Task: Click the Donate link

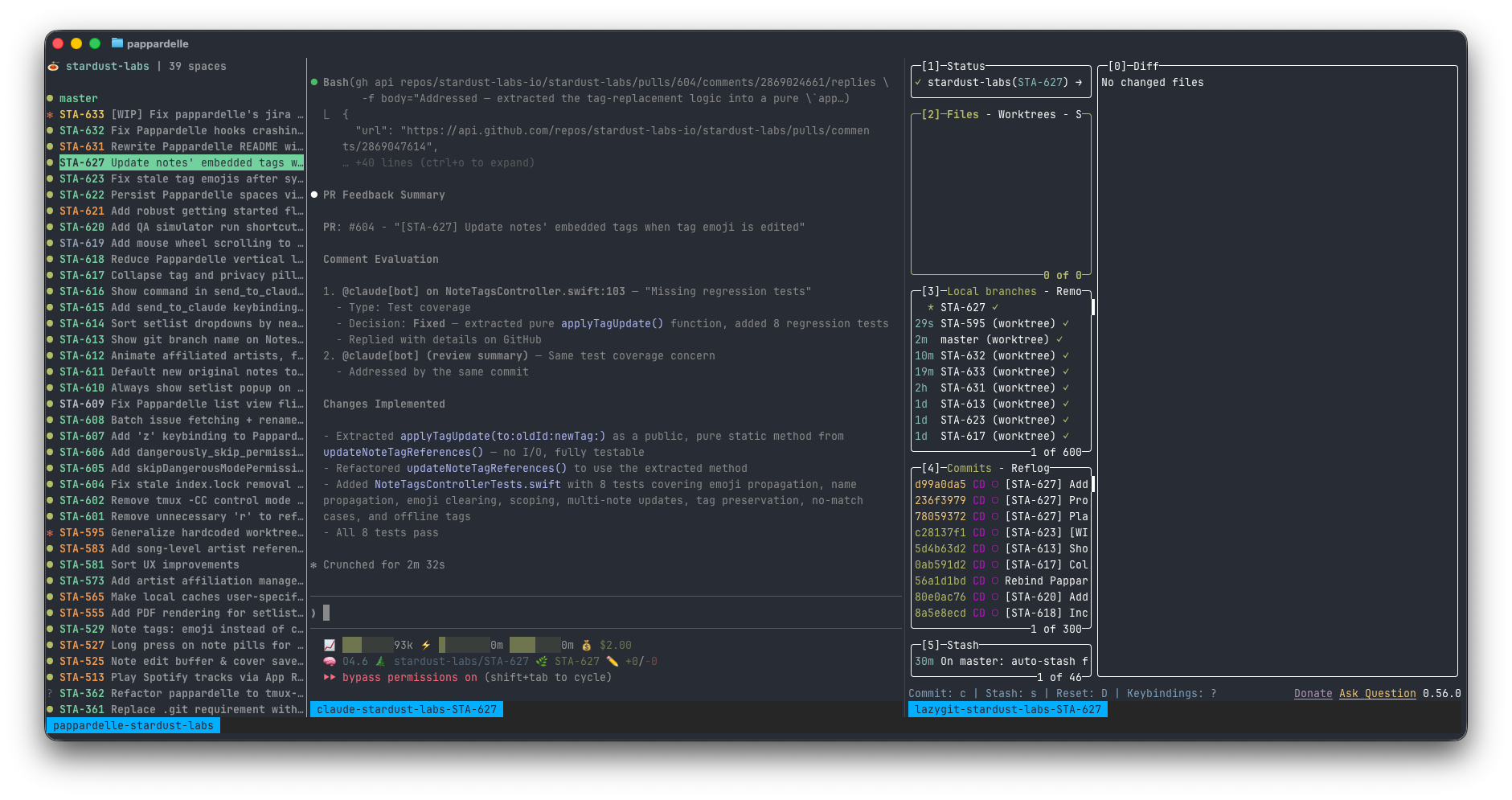Action: [x=1313, y=693]
